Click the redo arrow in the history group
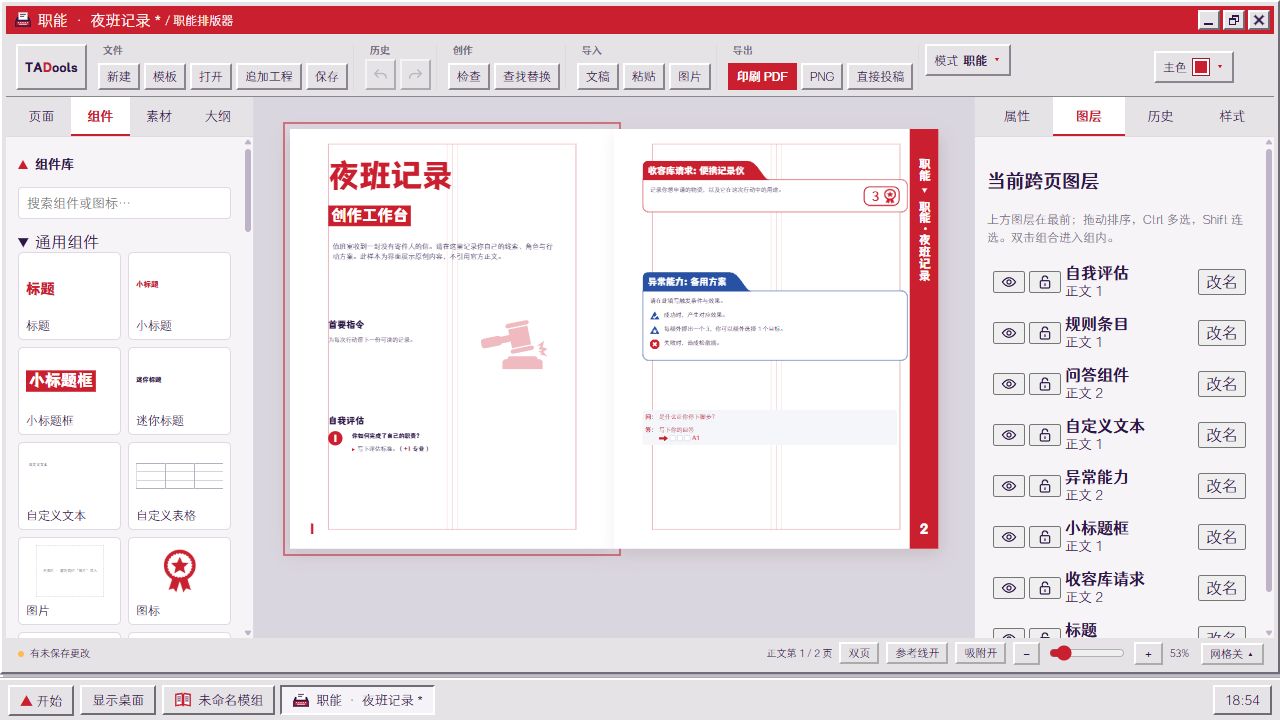Viewport: 1280px width, 720px height. click(415, 76)
